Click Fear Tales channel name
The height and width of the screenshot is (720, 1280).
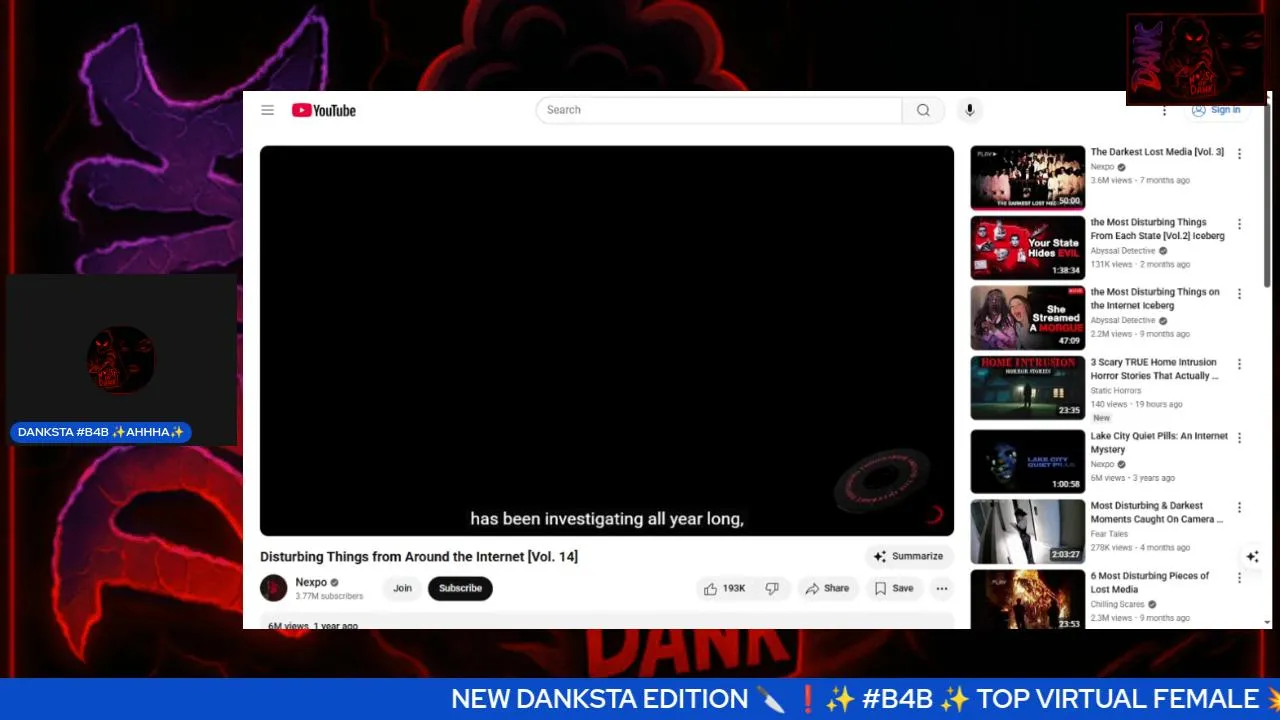click(x=1109, y=534)
